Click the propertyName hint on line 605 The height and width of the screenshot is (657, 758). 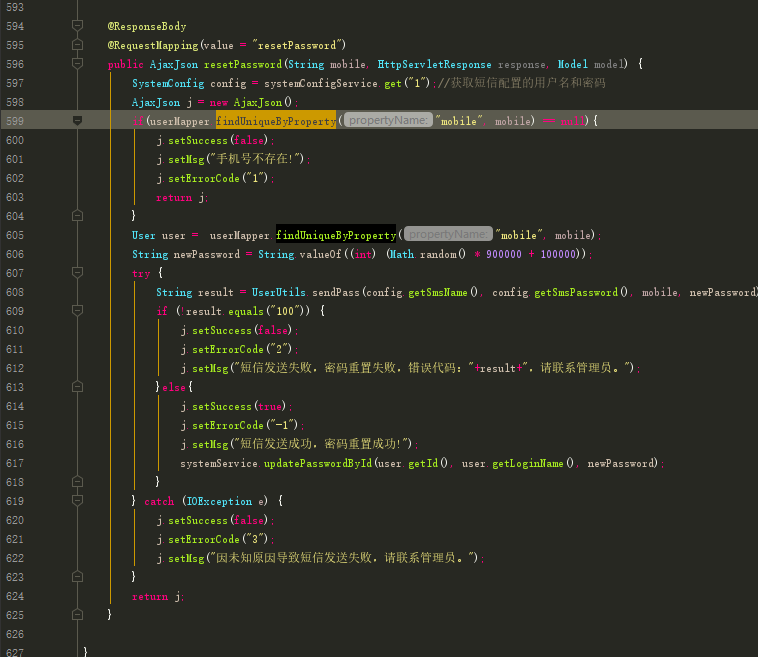tap(448, 234)
